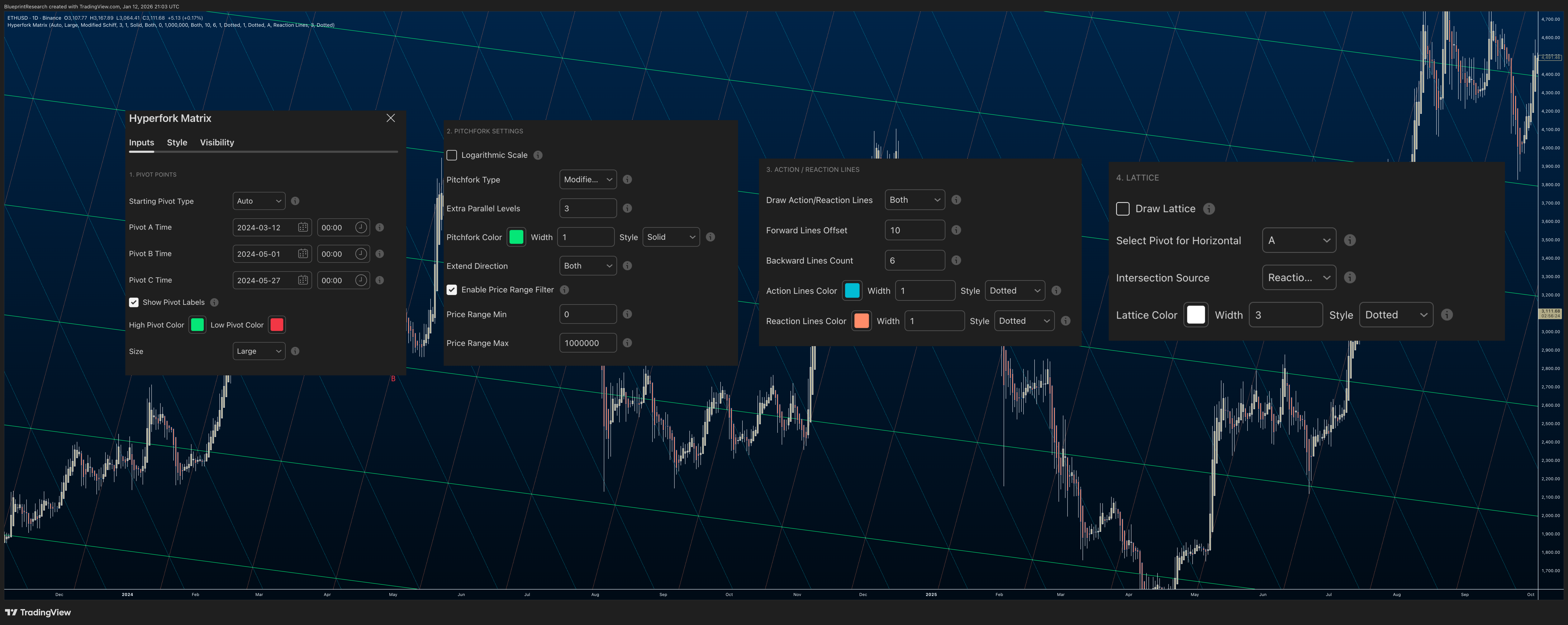Pick the High Pivot Color swatch
The height and width of the screenshot is (625, 1568).
click(197, 325)
